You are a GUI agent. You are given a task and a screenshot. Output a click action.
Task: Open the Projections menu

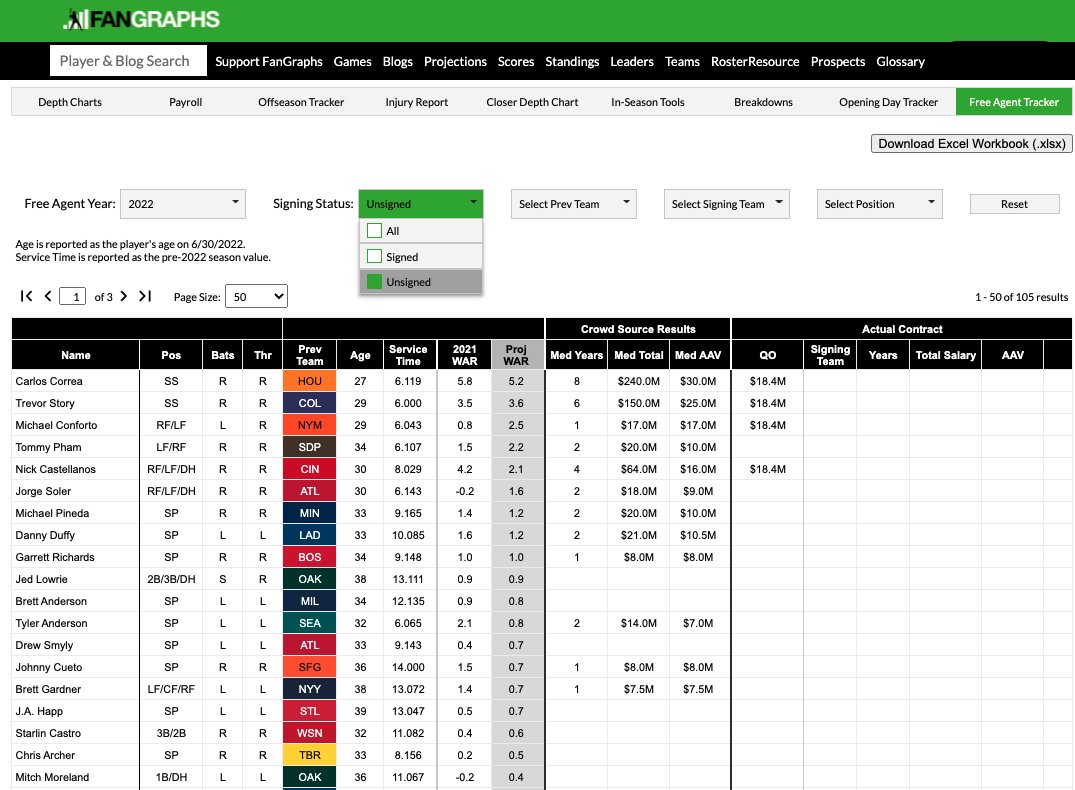(x=455, y=61)
